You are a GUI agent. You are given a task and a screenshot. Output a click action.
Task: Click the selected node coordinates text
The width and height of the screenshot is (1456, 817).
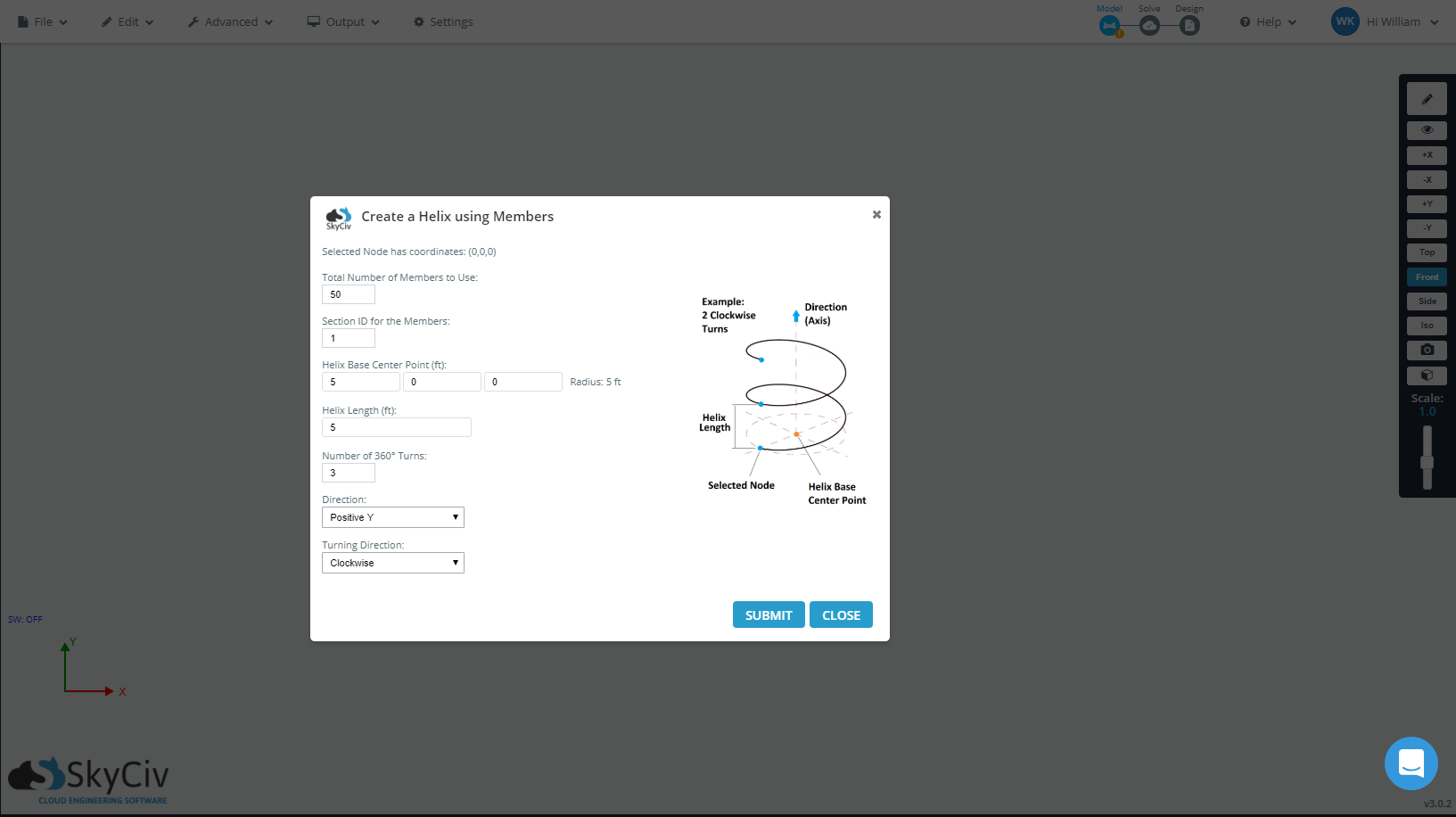click(409, 252)
